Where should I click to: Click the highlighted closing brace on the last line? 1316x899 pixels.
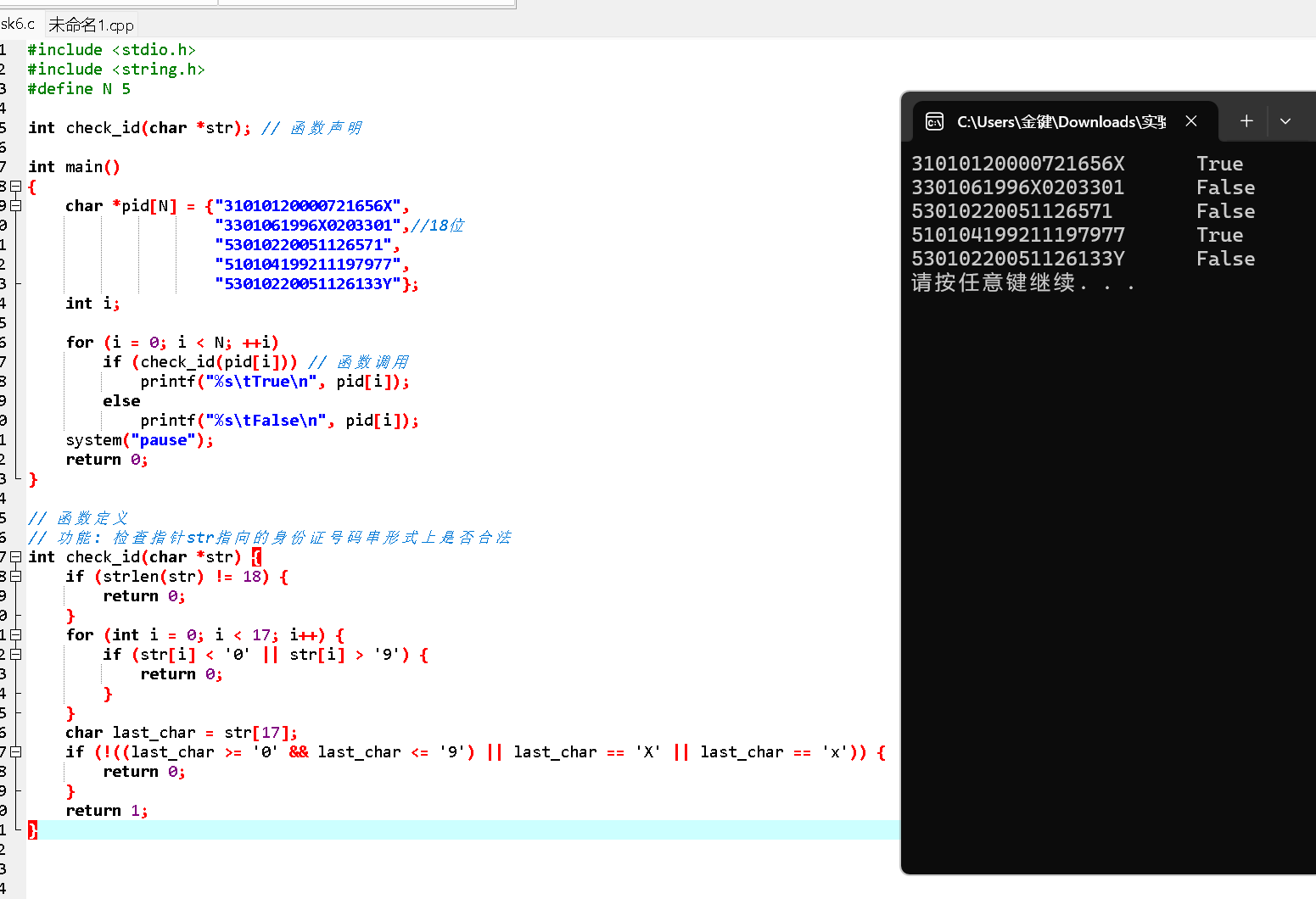(x=32, y=829)
